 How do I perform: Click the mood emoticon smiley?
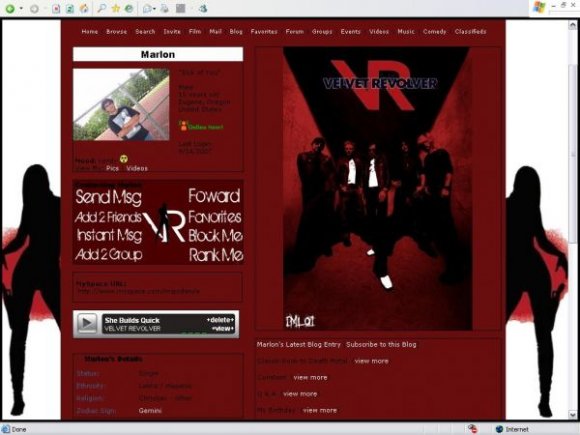pos(124,159)
